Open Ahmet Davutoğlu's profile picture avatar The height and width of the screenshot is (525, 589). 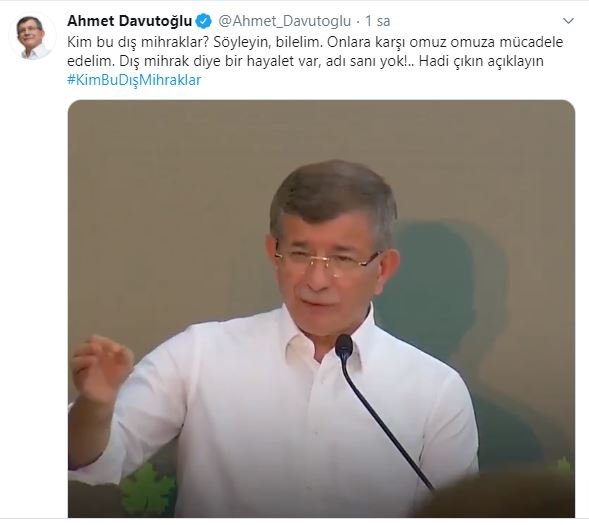pos(32,36)
